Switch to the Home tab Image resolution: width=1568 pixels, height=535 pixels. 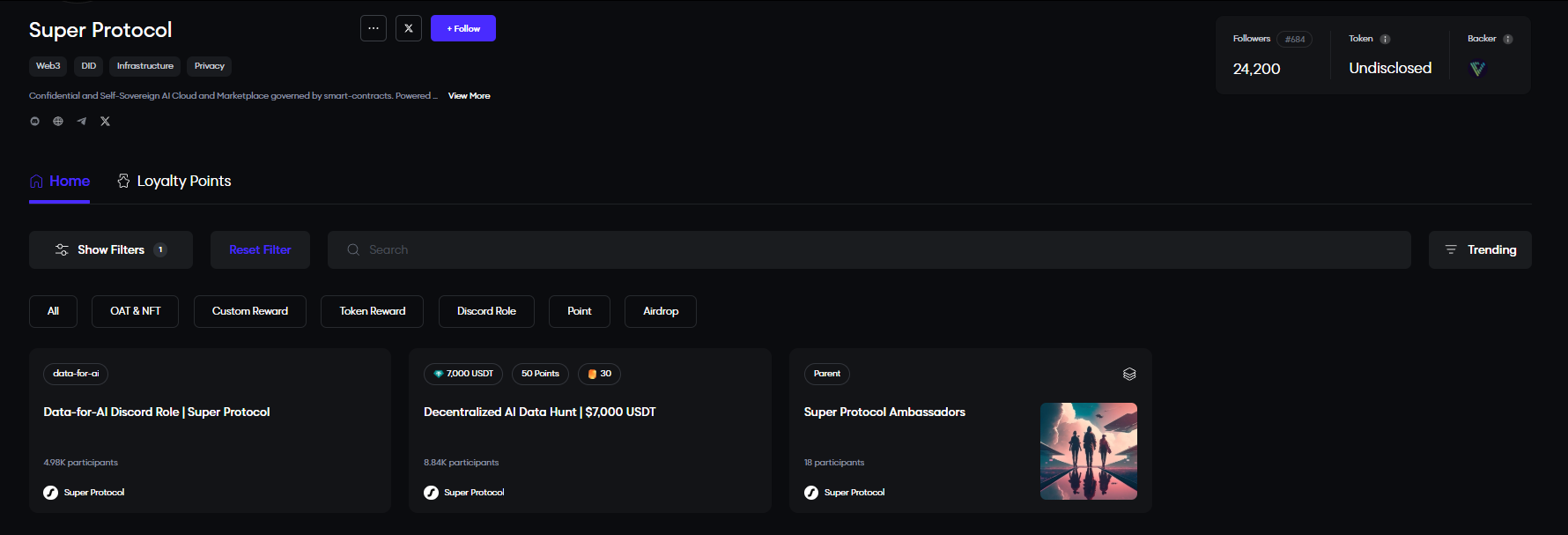(x=60, y=181)
